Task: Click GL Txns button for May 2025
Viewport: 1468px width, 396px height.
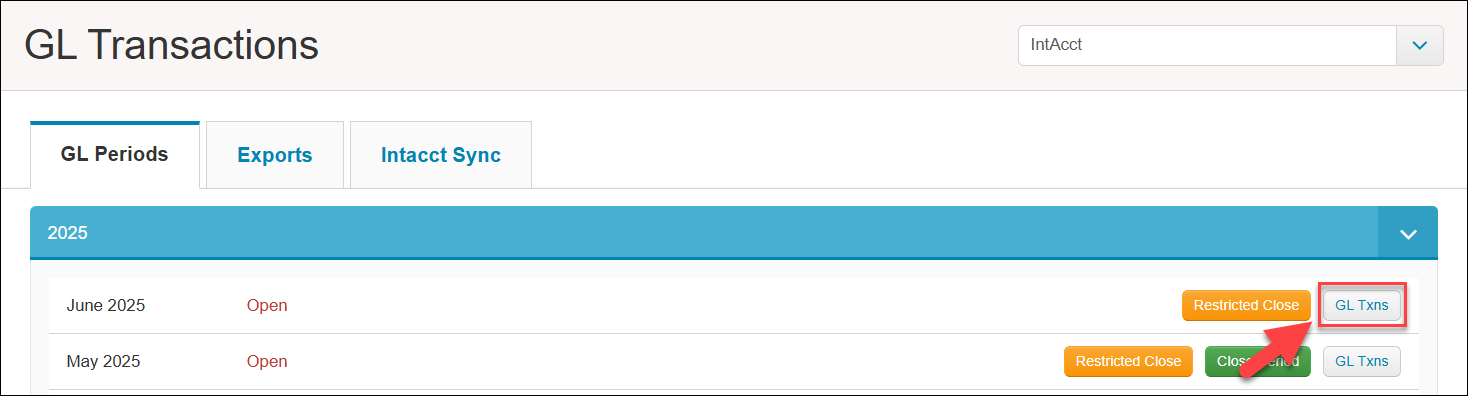Action: point(1362,361)
